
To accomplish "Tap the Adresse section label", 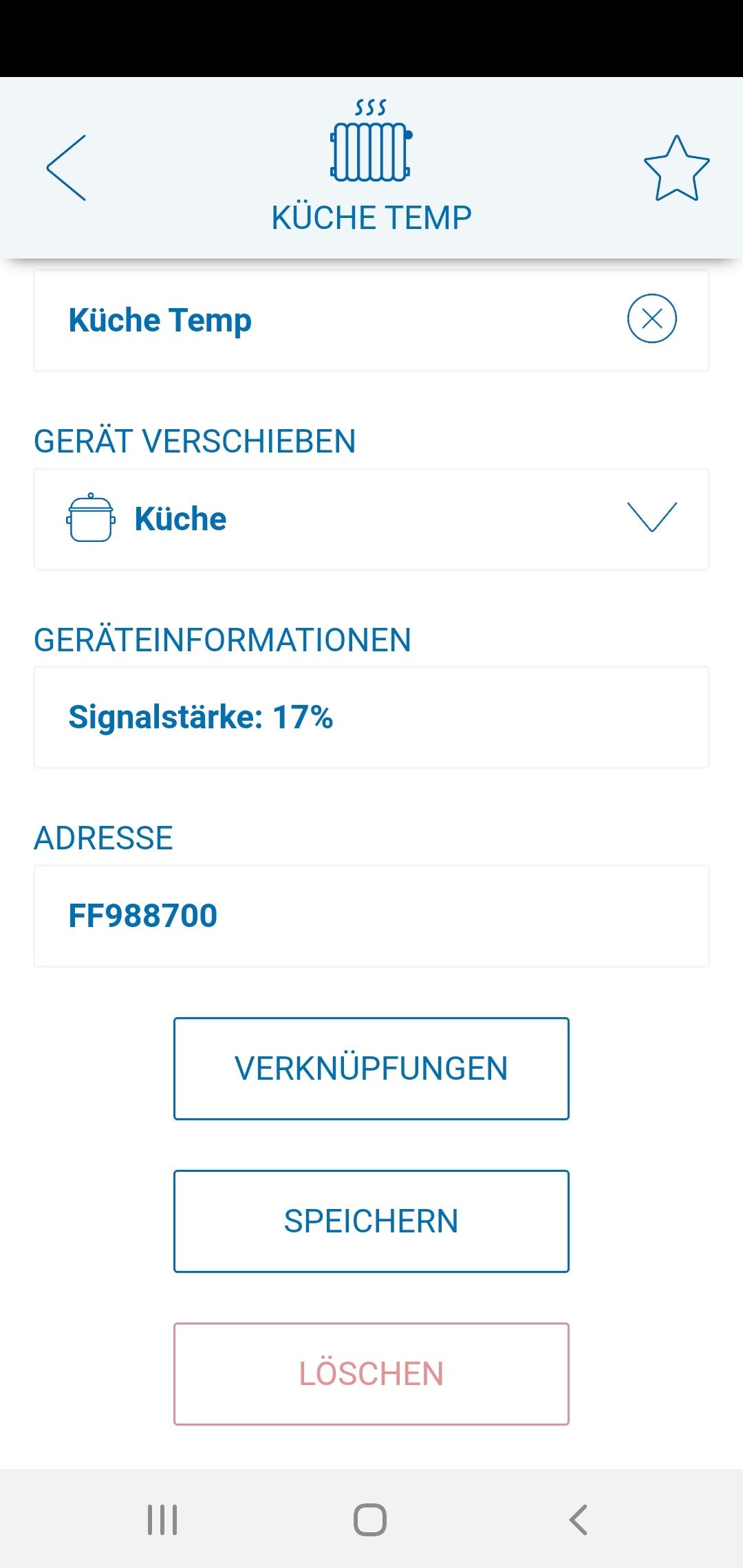I will (x=103, y=838).
